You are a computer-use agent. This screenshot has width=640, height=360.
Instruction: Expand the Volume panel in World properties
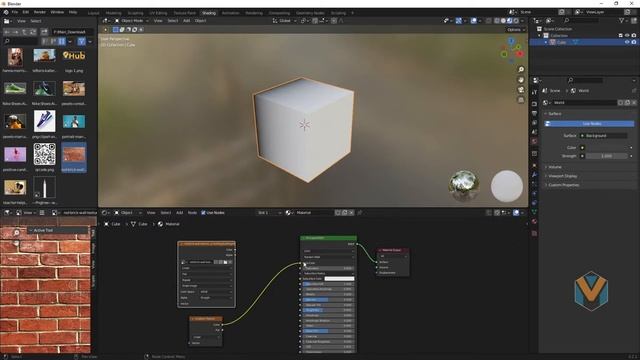(554, 167)
